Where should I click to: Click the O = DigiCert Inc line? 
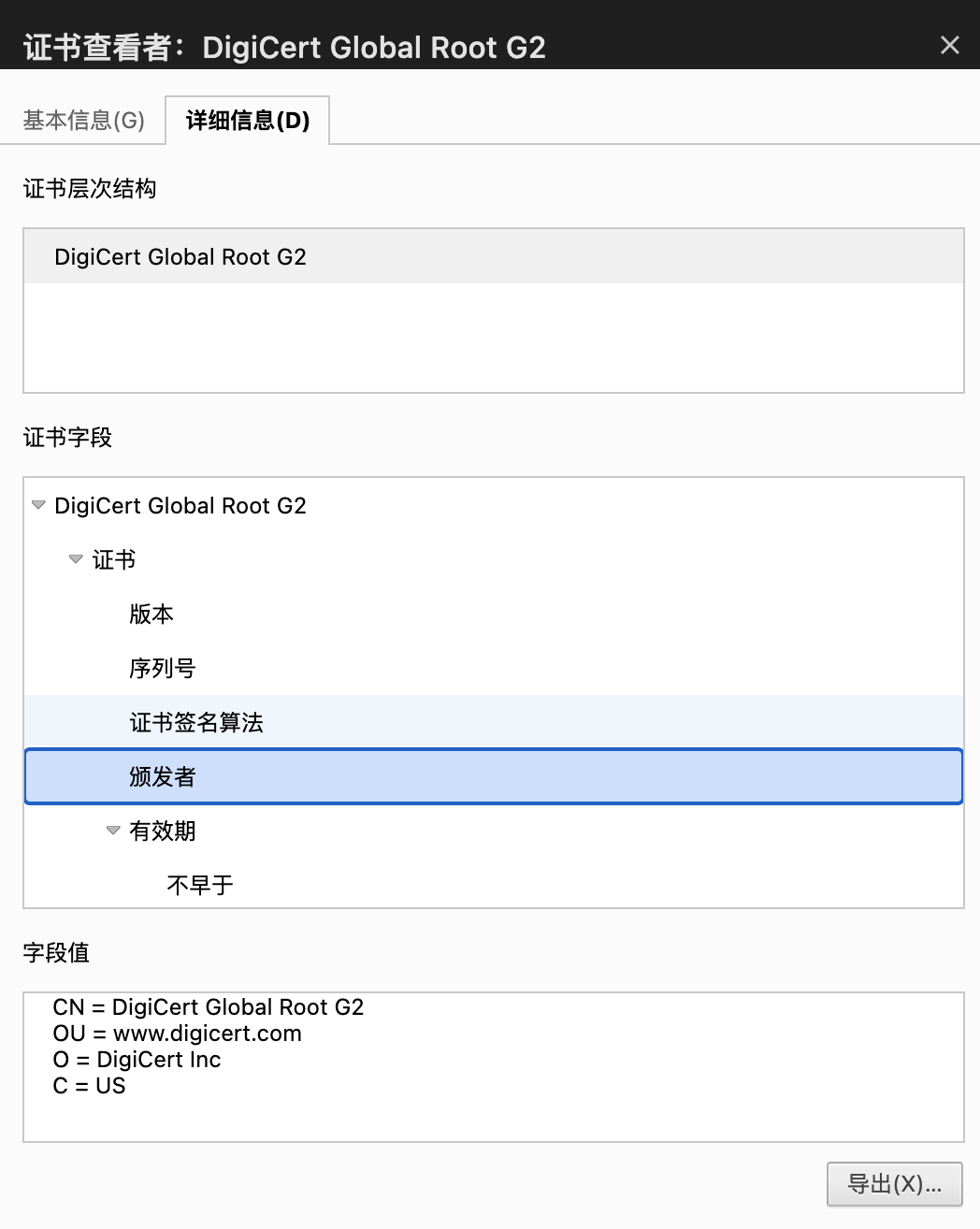[x=137, y=1060]
